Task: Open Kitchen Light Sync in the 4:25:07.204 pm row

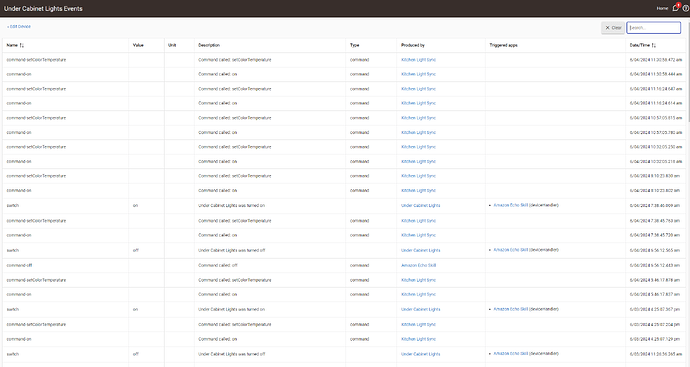Action: click(x=418, y=325)
